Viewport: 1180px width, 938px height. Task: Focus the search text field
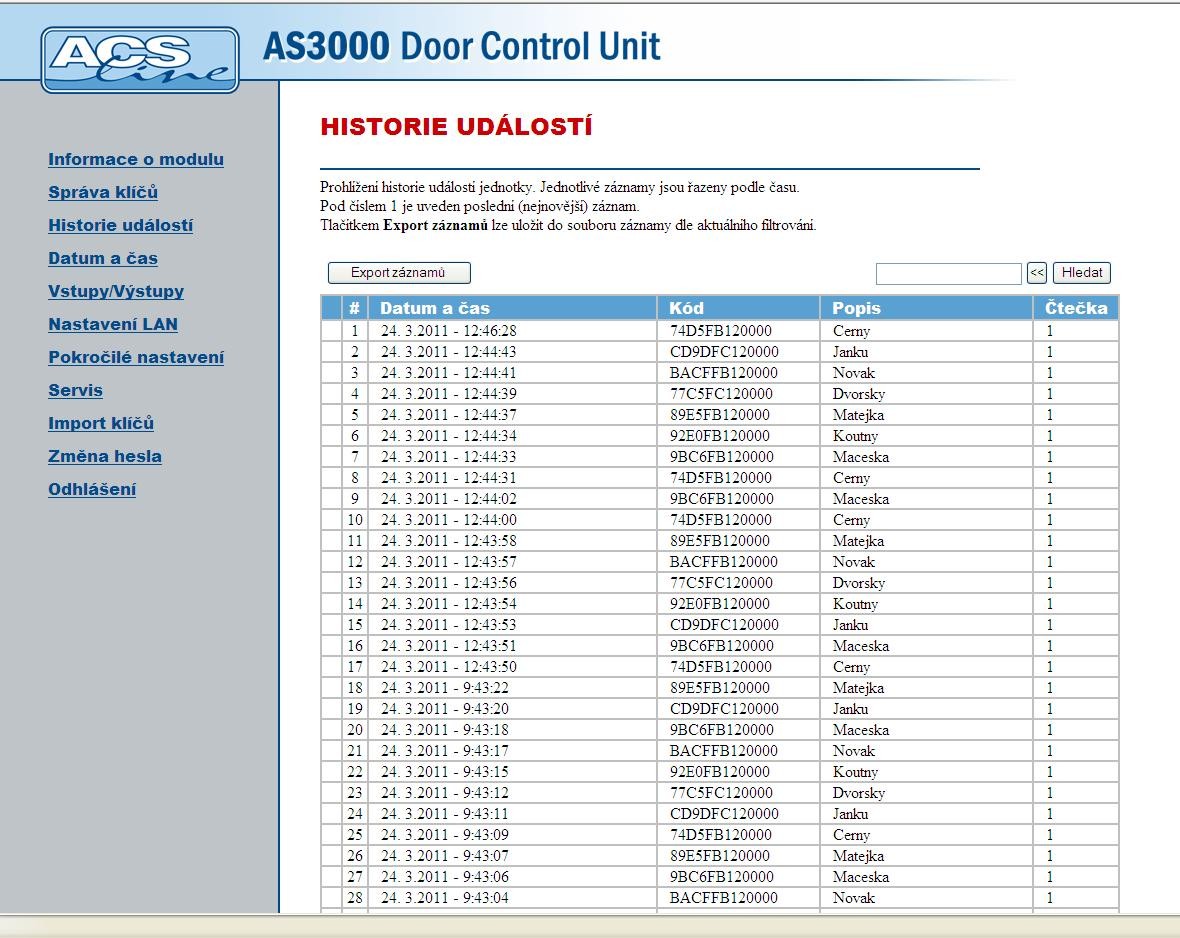(948, 273)
